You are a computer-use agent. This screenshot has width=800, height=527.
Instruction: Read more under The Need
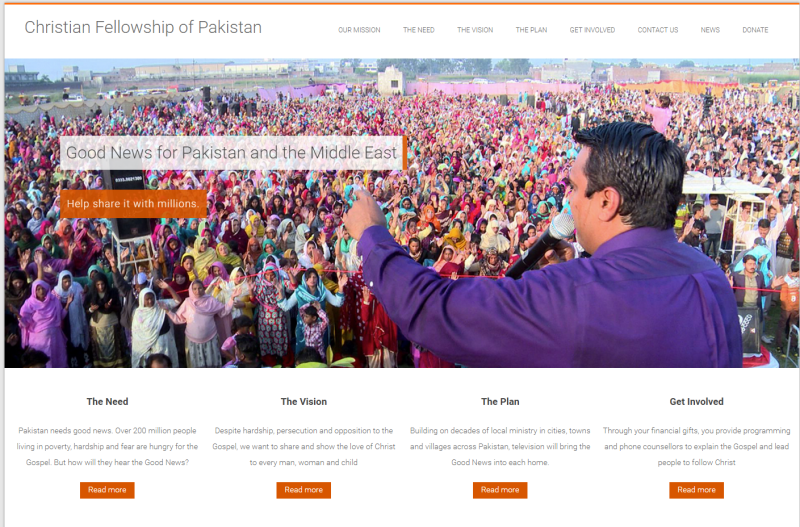pos(107,490)
